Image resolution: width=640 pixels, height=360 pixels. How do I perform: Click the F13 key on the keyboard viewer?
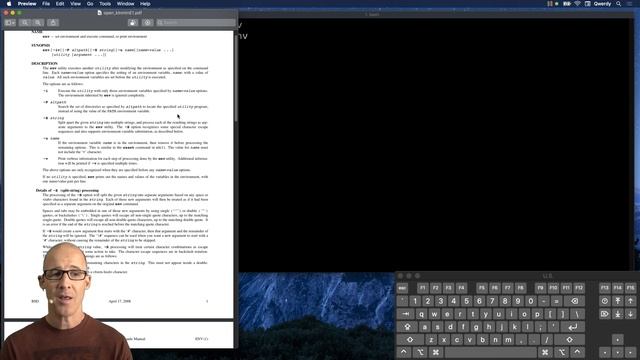(x=604, y=288)
